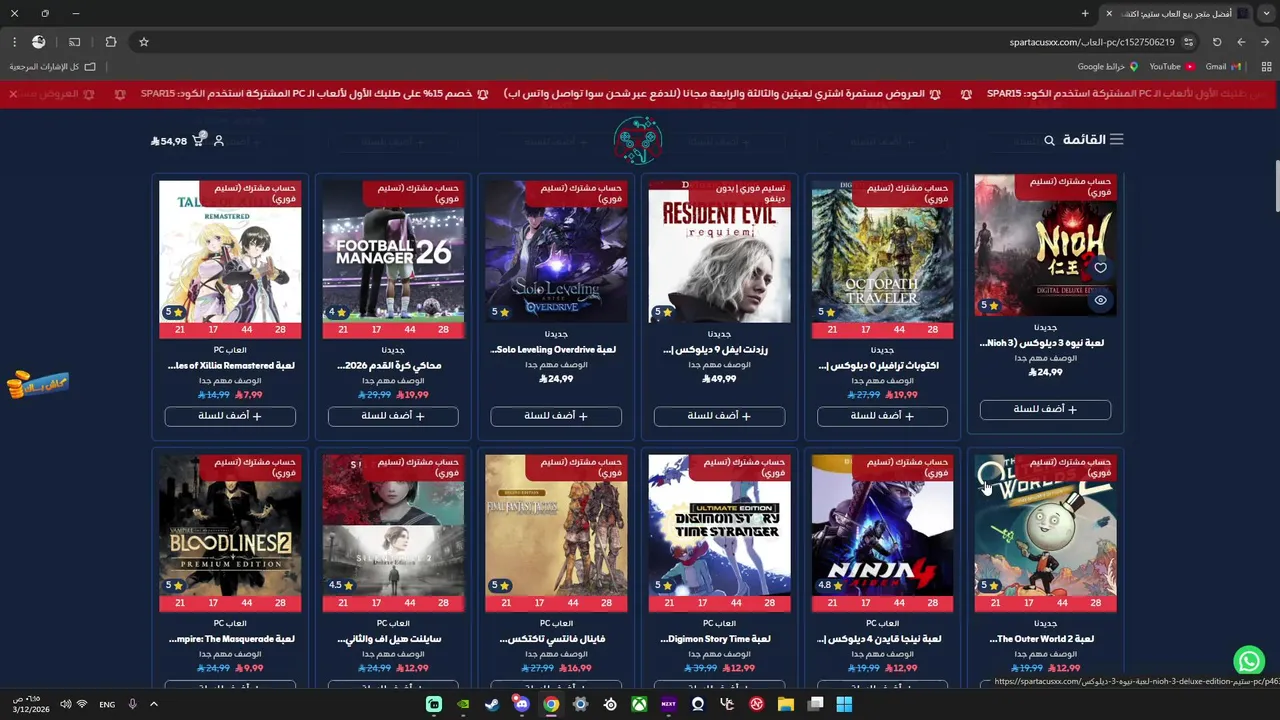Open the user account icon
The height and width of the screenshot is (720, 1280).
coord(219,141)
